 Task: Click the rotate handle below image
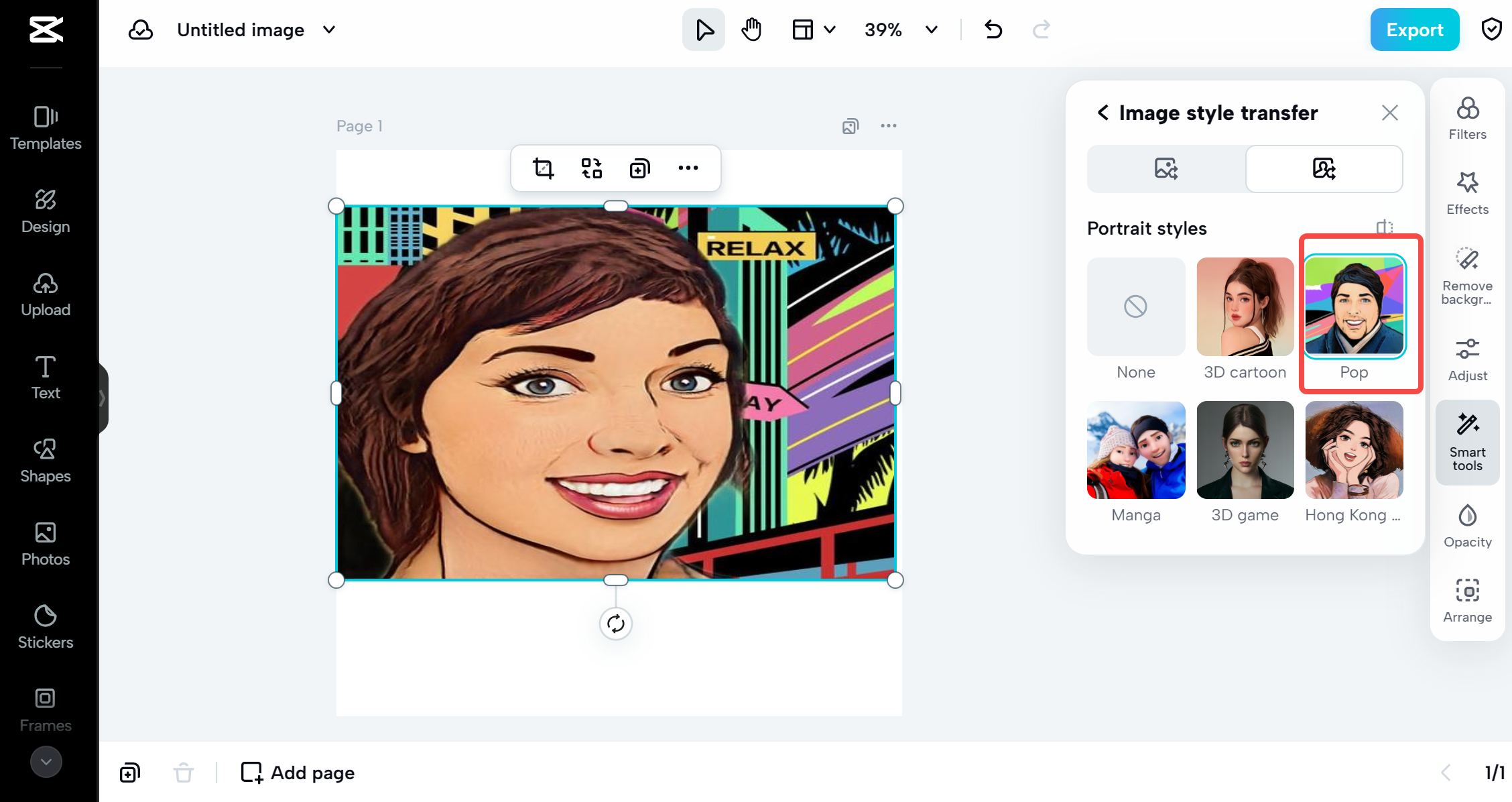pos(615,624)
